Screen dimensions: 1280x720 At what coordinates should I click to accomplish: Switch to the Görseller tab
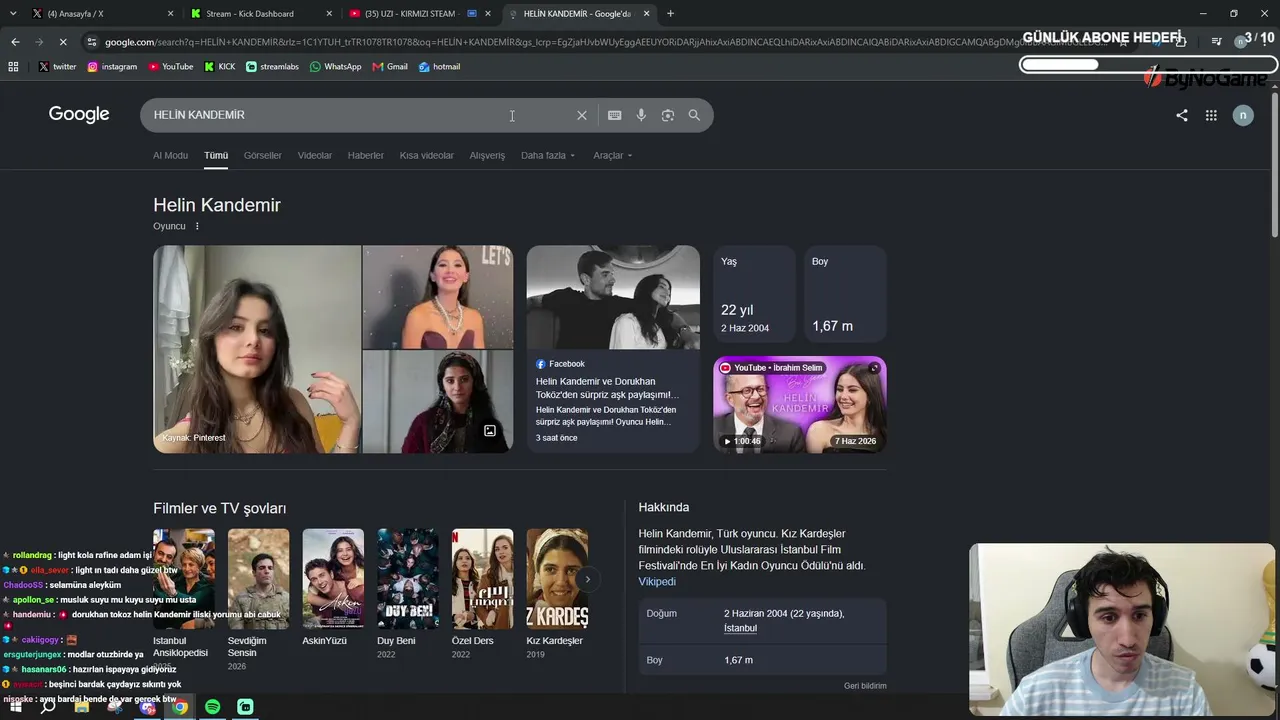click(x=263, y=156)
